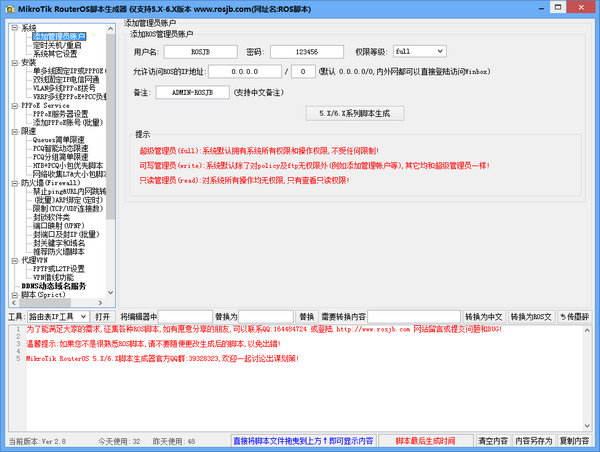Select 系统其它设置 tree item

tap(55, 54)
